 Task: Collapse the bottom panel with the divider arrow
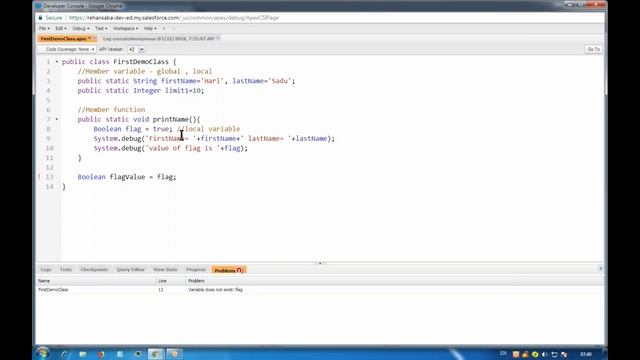[x=320, y=263]
